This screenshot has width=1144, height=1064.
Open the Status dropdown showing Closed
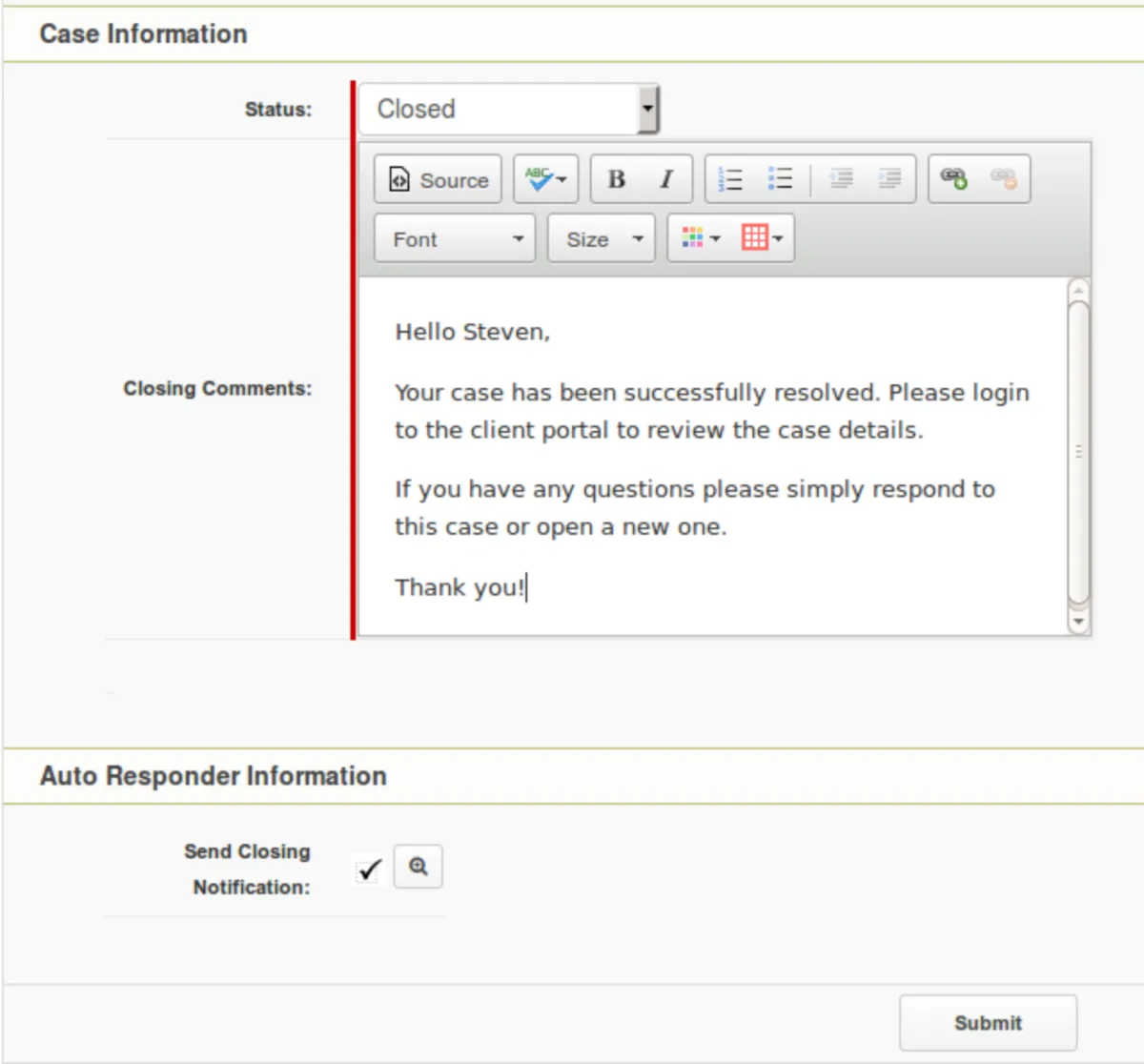pyautogui.click(x=509, y=109)
